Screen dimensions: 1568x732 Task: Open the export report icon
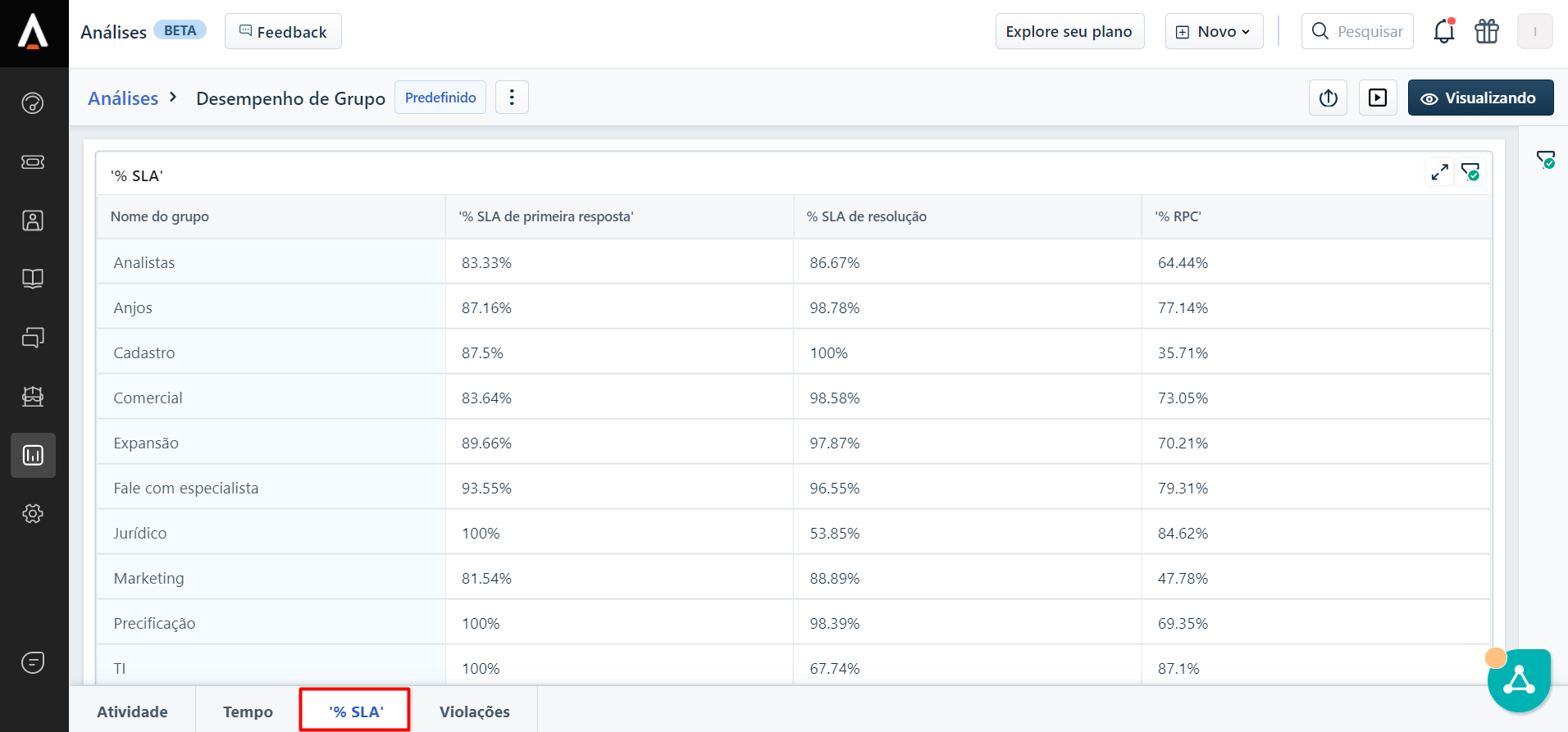click(x=1328, y=98)
